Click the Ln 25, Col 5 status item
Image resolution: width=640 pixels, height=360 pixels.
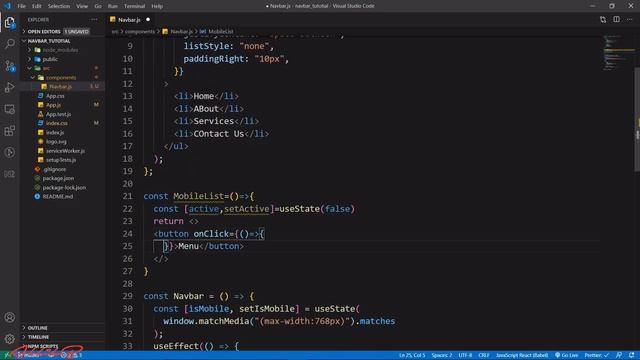[x=412, y=355]
